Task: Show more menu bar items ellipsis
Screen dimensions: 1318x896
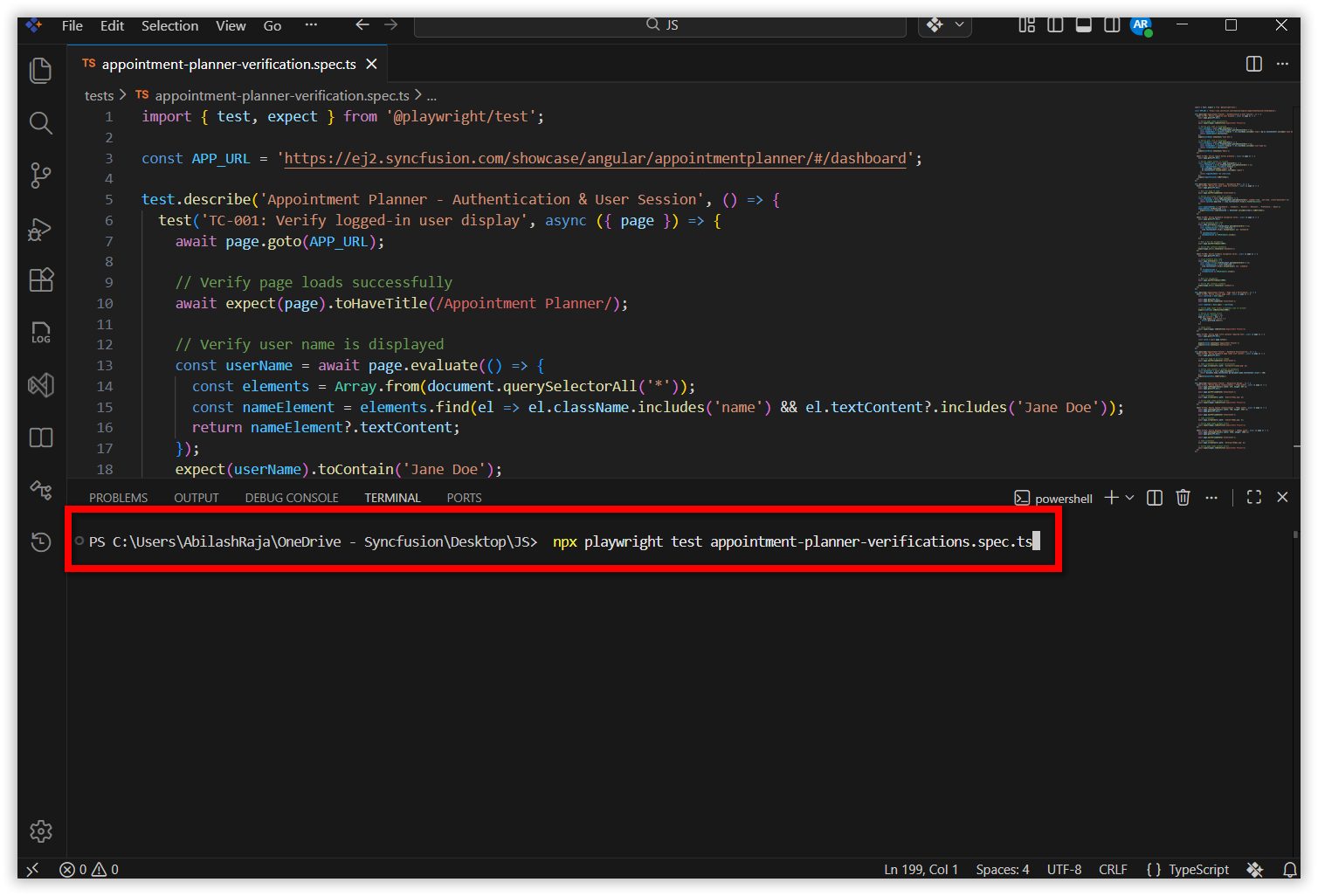Action: 311,25
